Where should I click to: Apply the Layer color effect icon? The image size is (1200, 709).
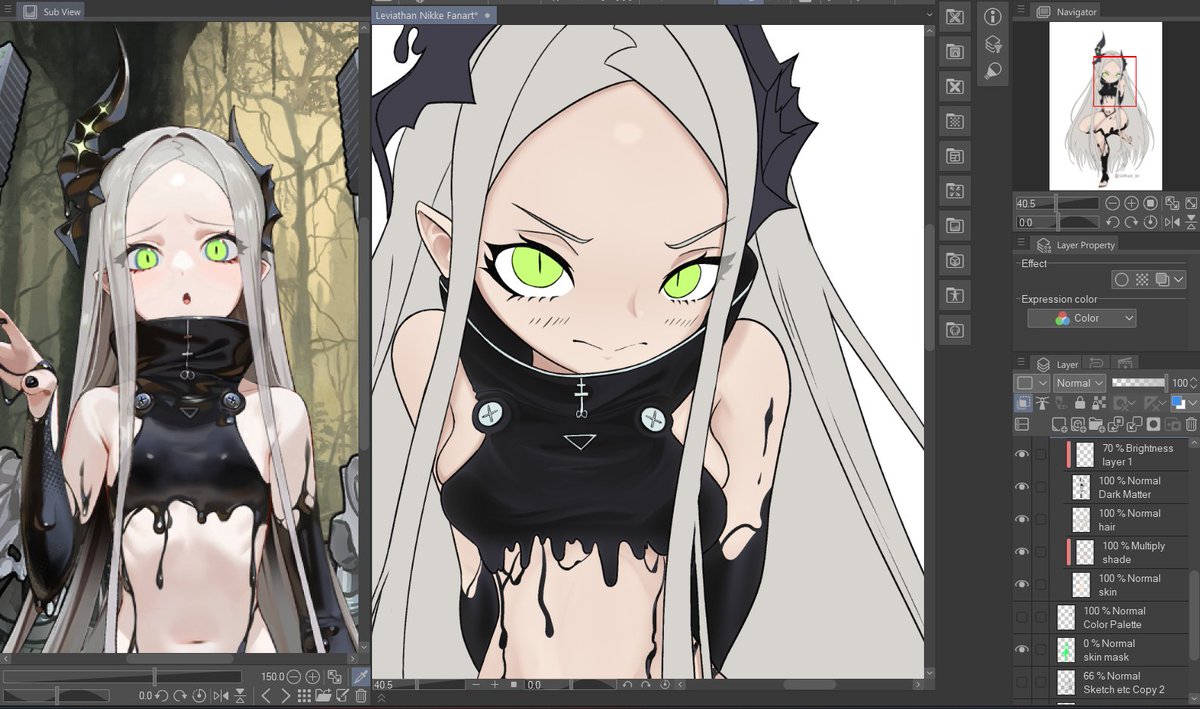(x=1162, y=280)
